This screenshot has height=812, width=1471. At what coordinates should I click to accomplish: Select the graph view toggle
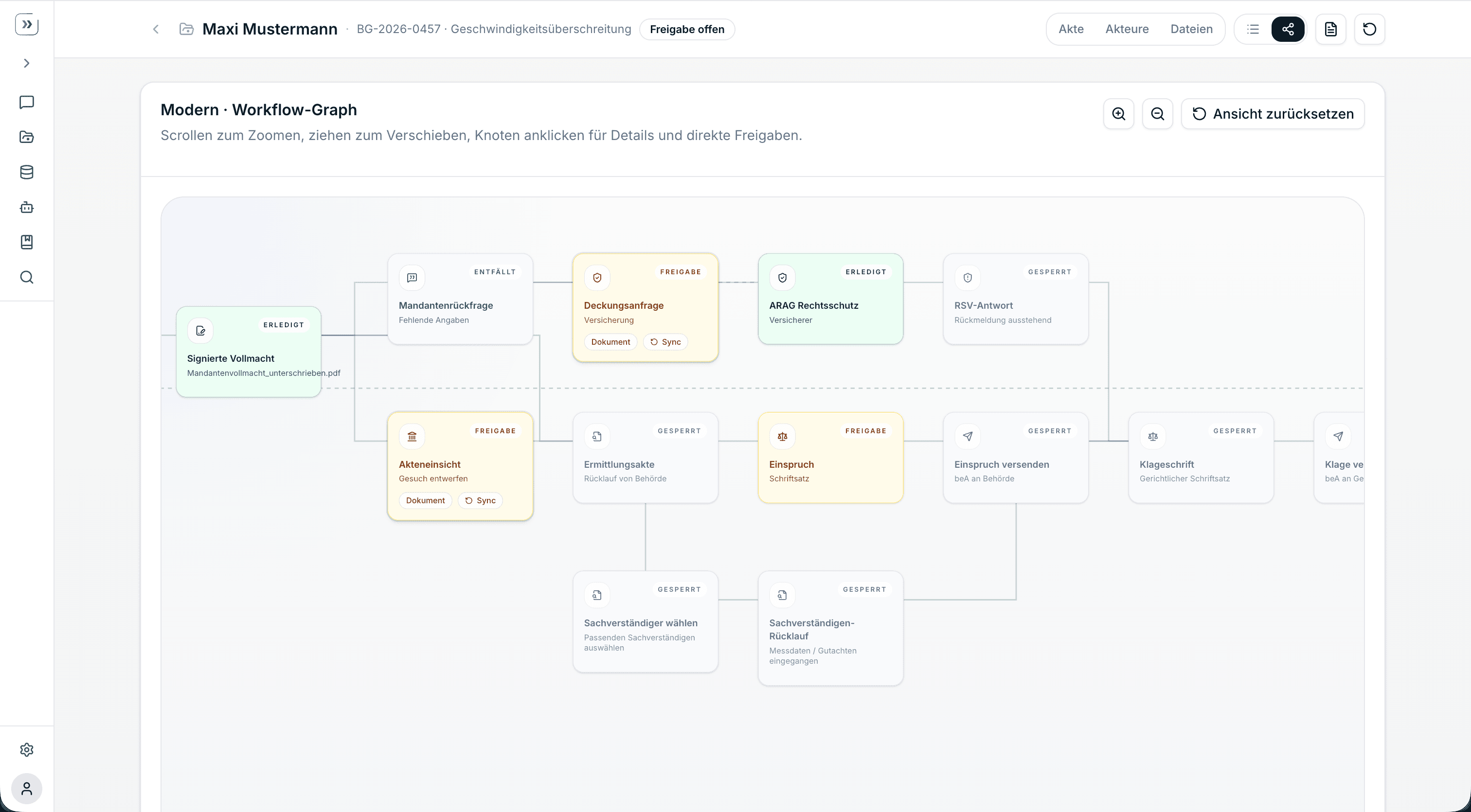(1287, 29)
